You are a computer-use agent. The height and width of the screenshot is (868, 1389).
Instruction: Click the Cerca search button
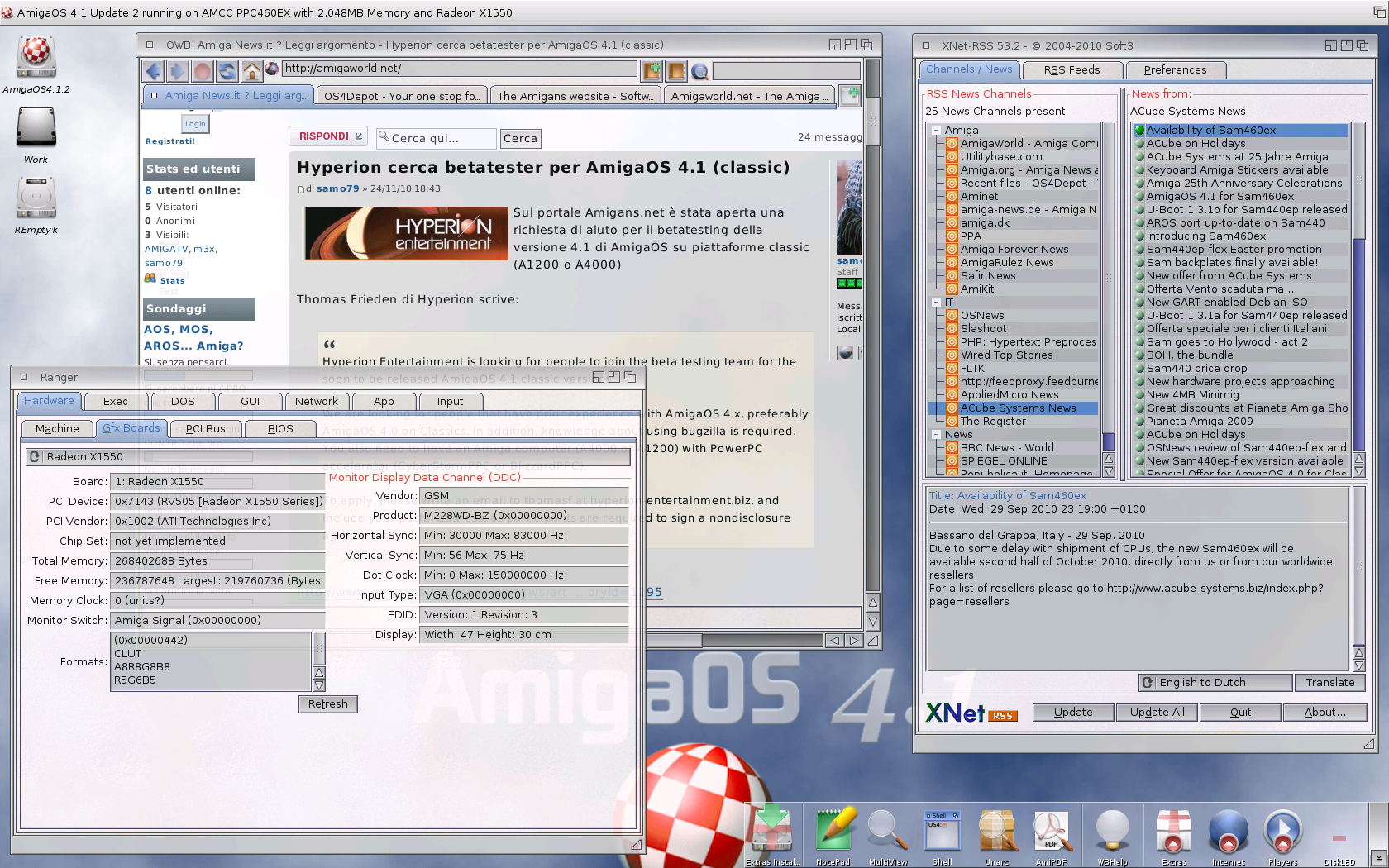(x=521, y=139)
